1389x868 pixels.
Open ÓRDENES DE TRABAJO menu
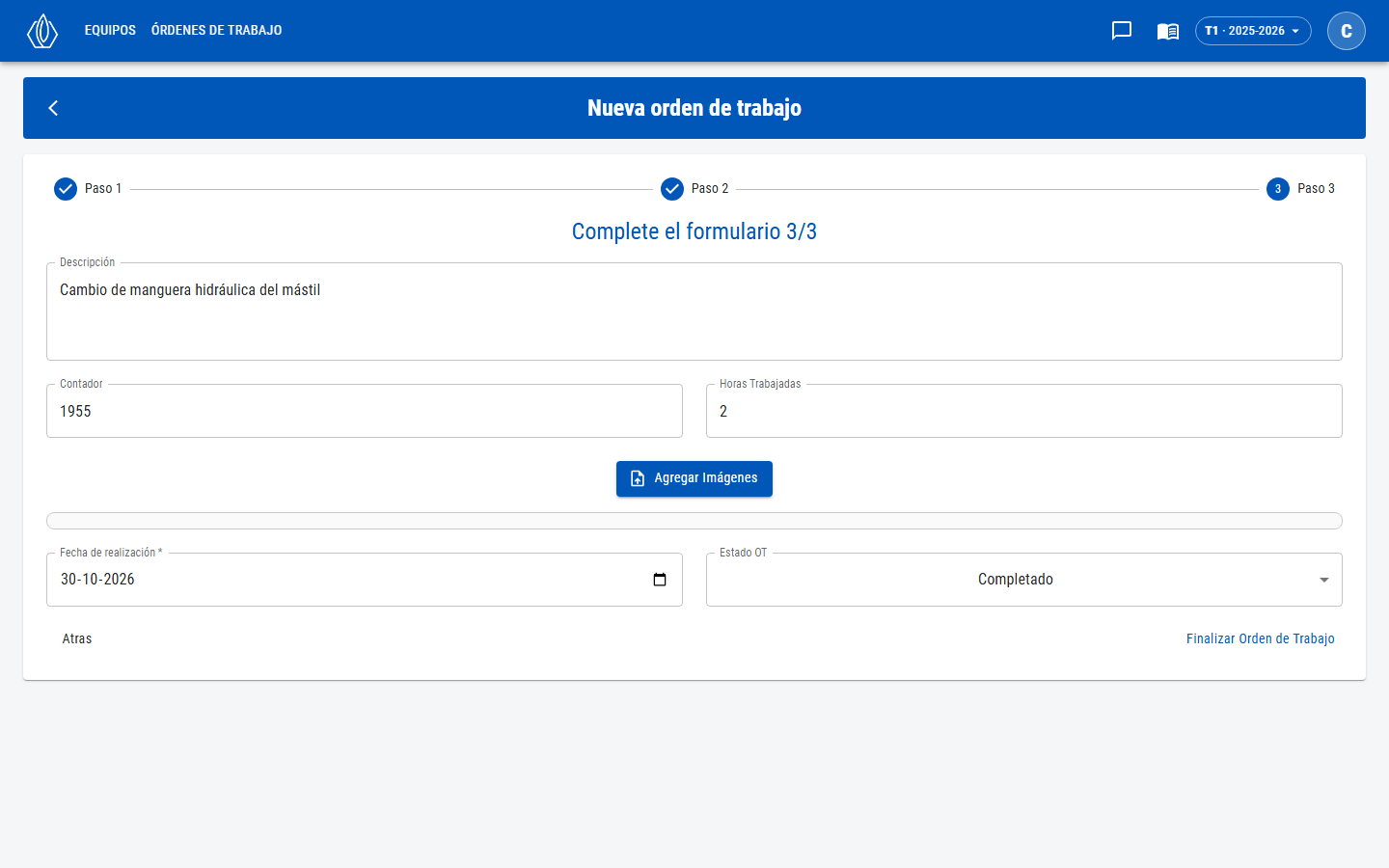tap(217, 31)
